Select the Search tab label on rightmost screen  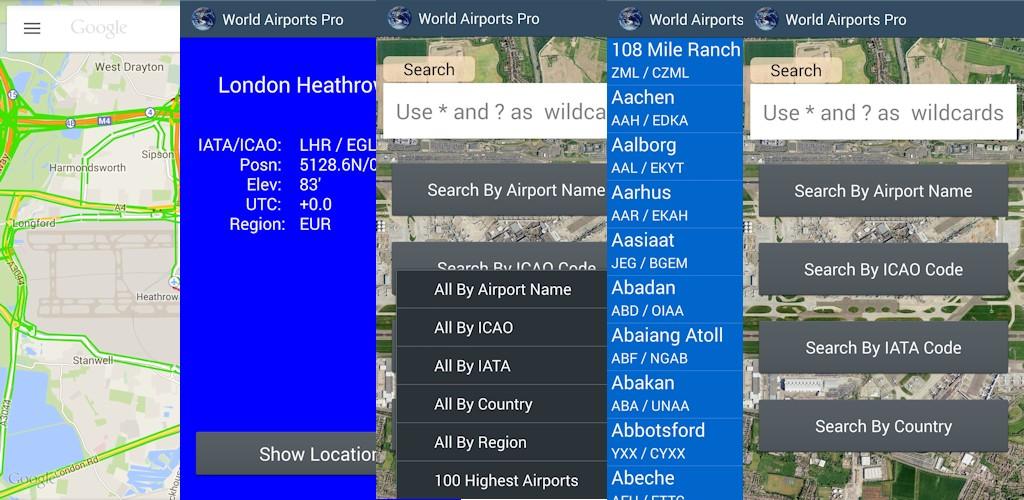coord(795,70)
